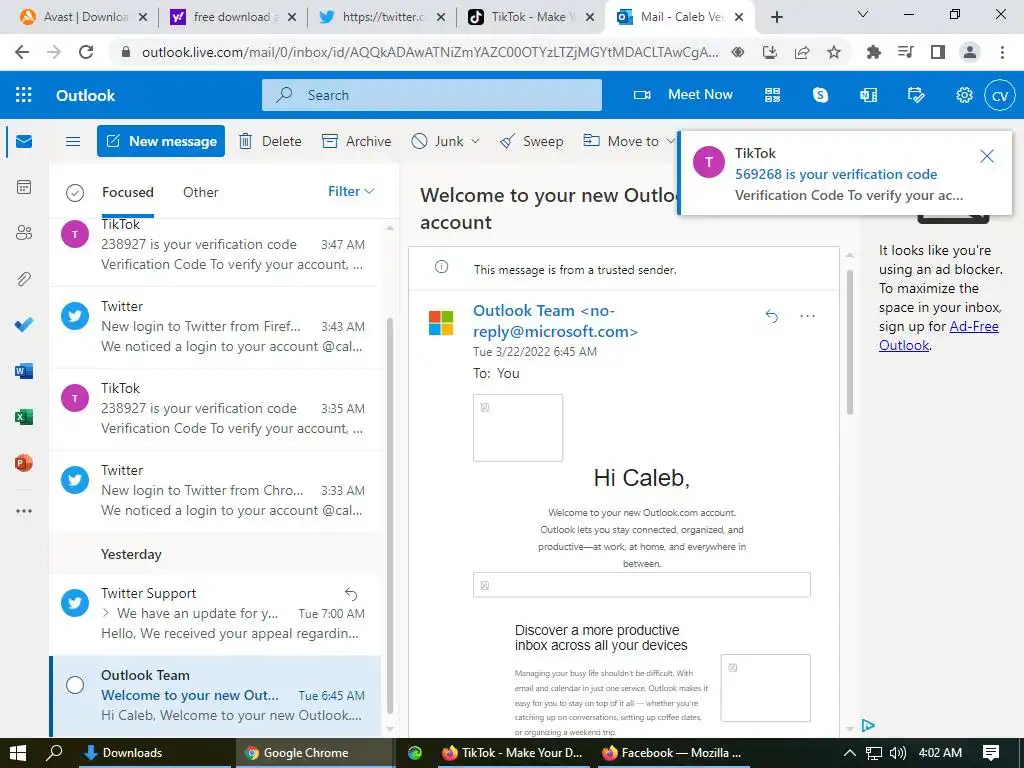Switch to the TikTok browser tab

(532, 17)
